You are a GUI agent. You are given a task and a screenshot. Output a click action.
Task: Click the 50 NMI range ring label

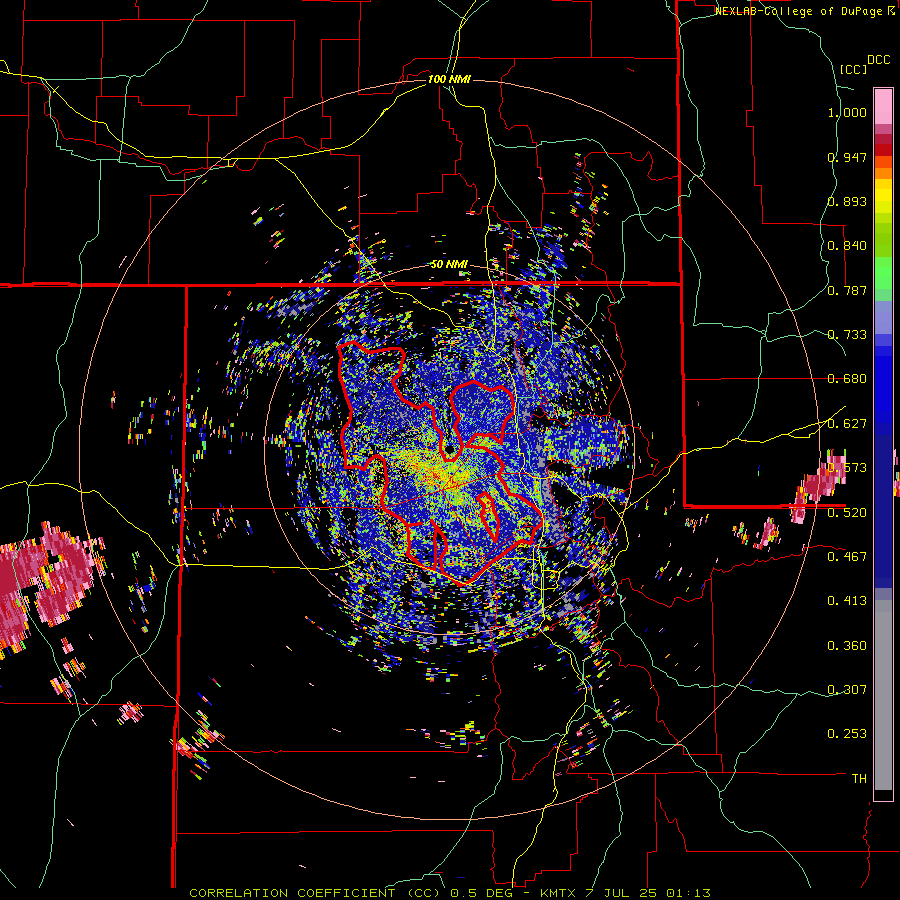(x=449, y=264)
